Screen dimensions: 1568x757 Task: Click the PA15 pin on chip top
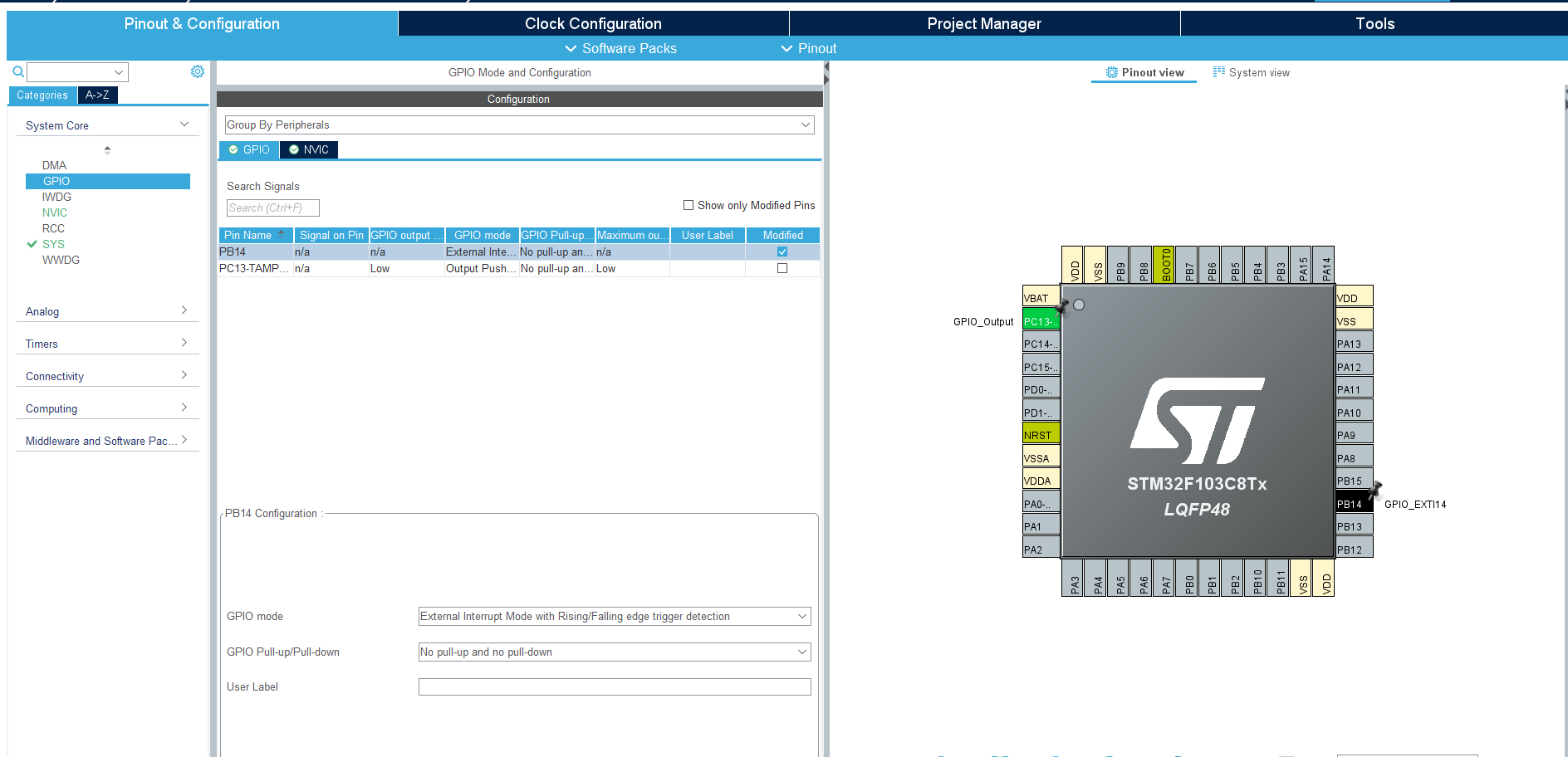(1301, 265)
